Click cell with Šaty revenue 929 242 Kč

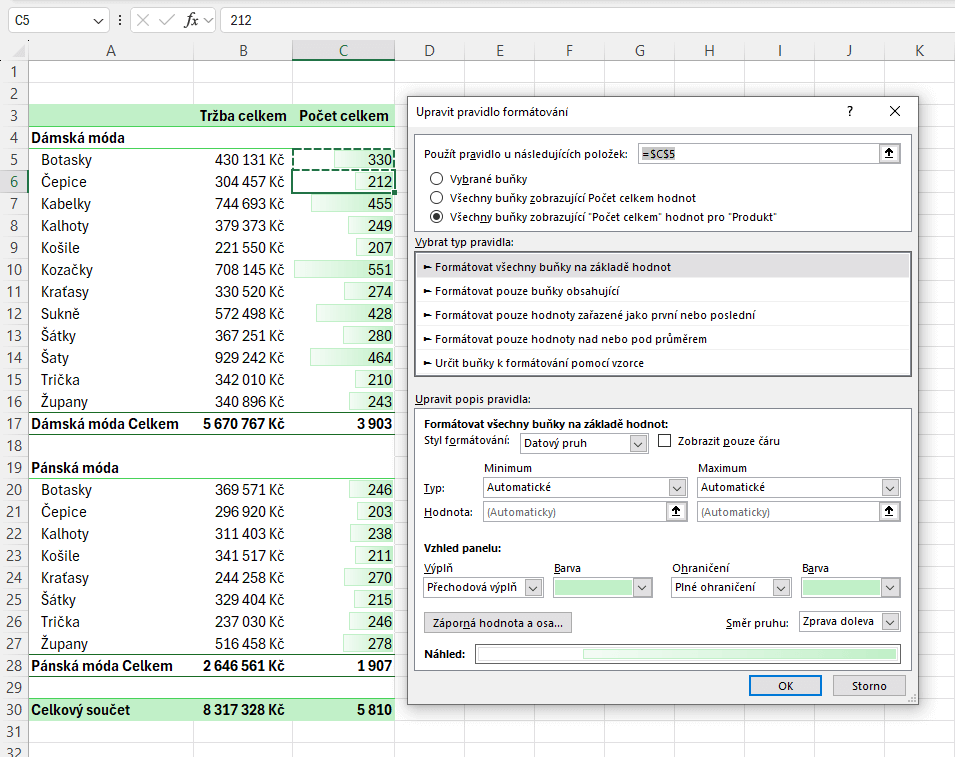(243, 358)
